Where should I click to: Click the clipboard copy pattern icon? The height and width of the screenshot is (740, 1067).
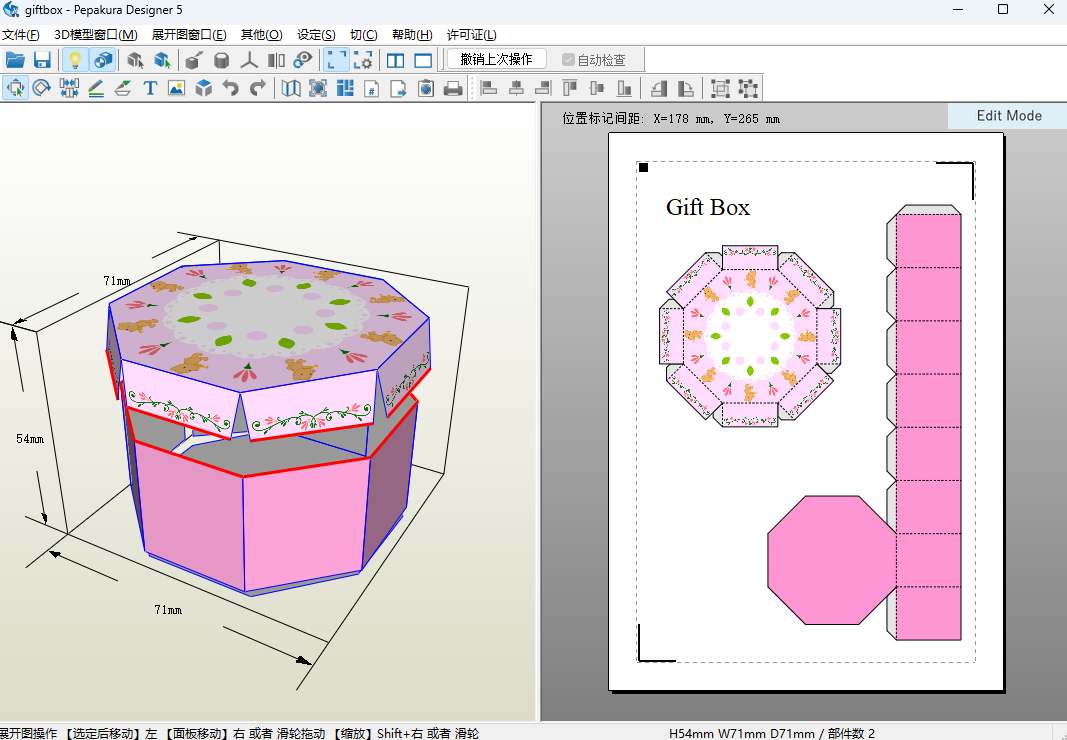[426, 88]
